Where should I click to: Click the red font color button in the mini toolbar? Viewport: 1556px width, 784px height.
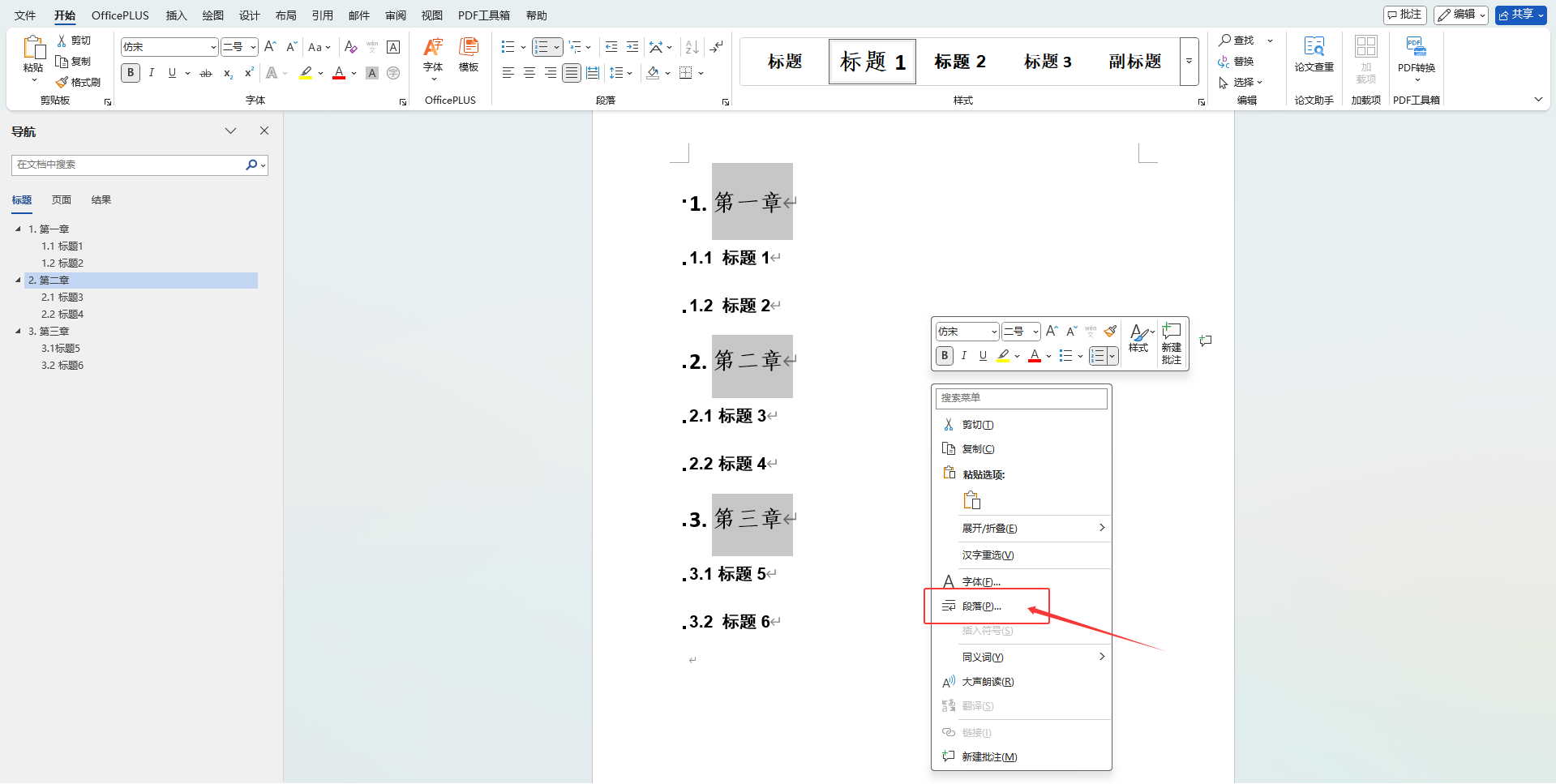1035,355
